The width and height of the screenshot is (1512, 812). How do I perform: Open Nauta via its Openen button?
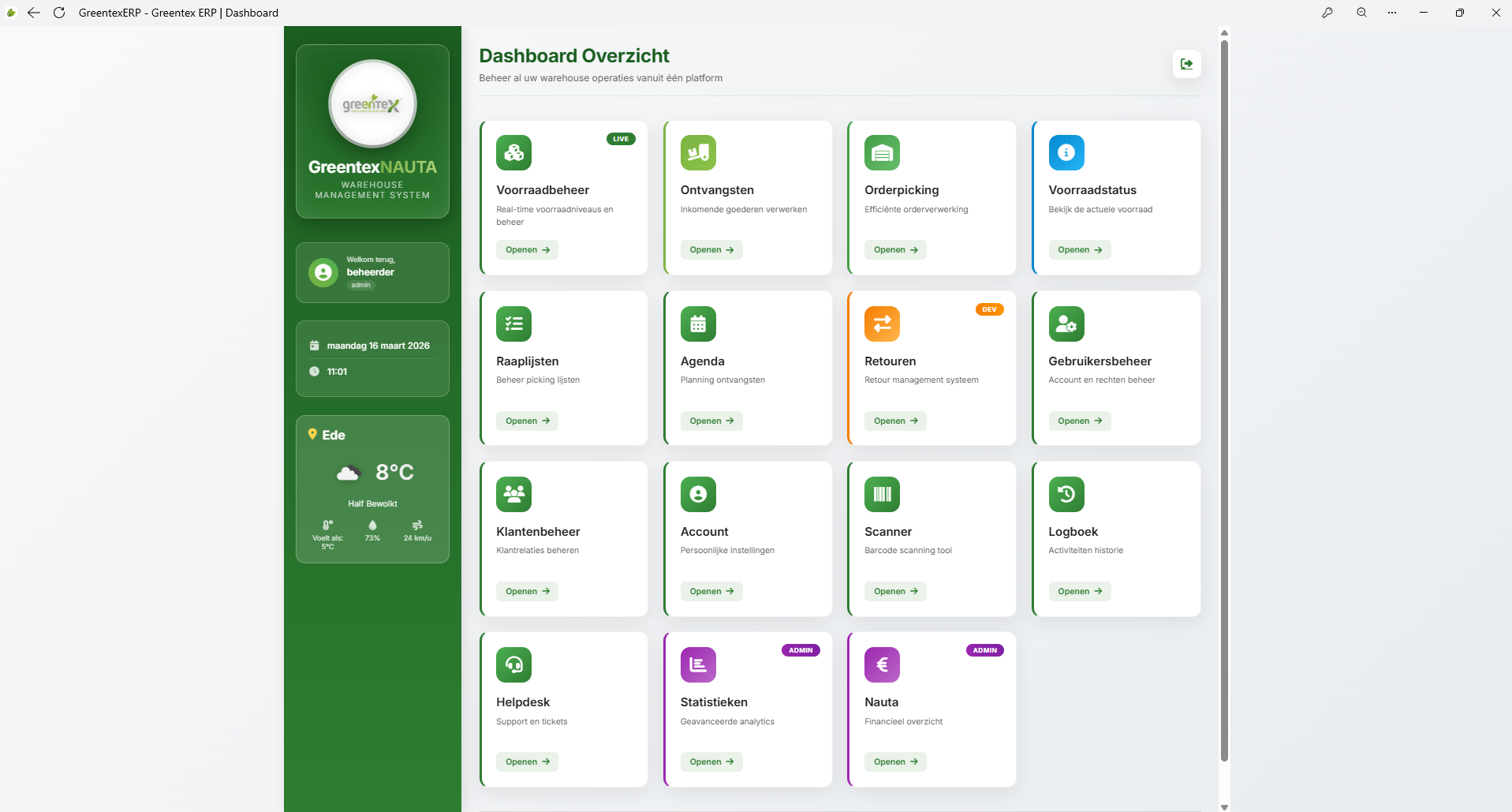coord(895,761)
